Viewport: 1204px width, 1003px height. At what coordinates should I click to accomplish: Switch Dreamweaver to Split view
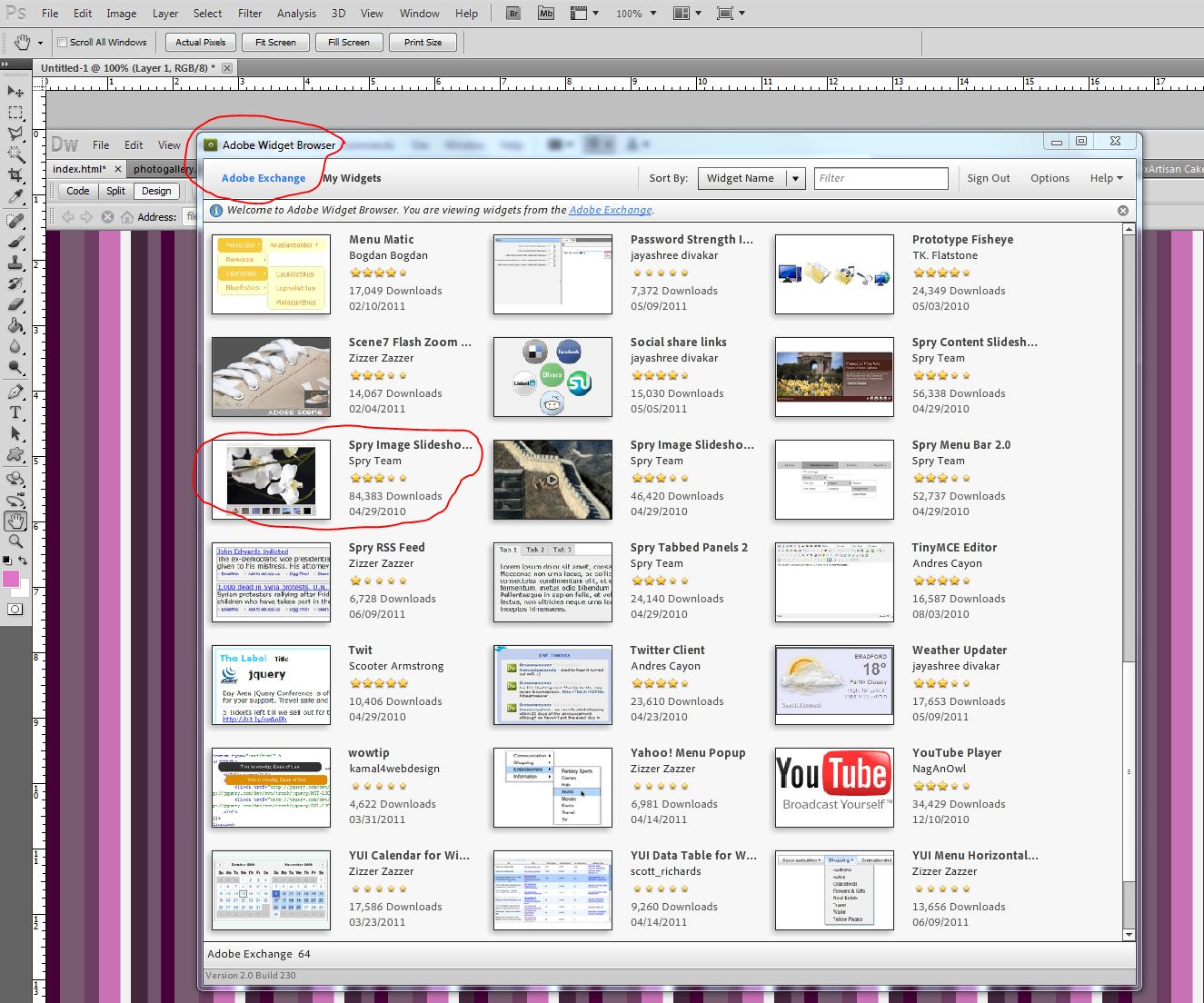115,191
